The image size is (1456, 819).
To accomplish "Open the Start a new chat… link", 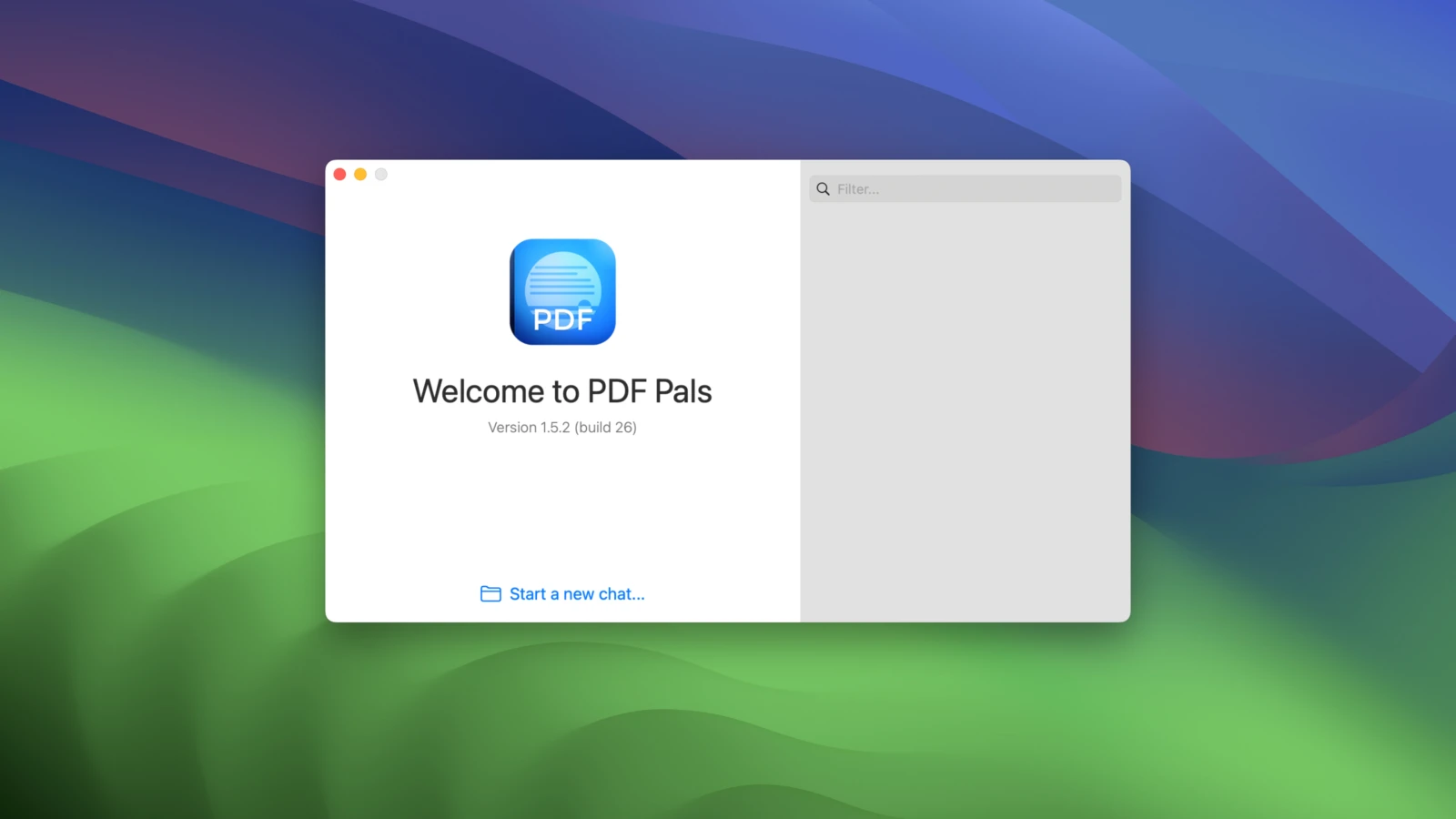I will (x=576, y=594).
